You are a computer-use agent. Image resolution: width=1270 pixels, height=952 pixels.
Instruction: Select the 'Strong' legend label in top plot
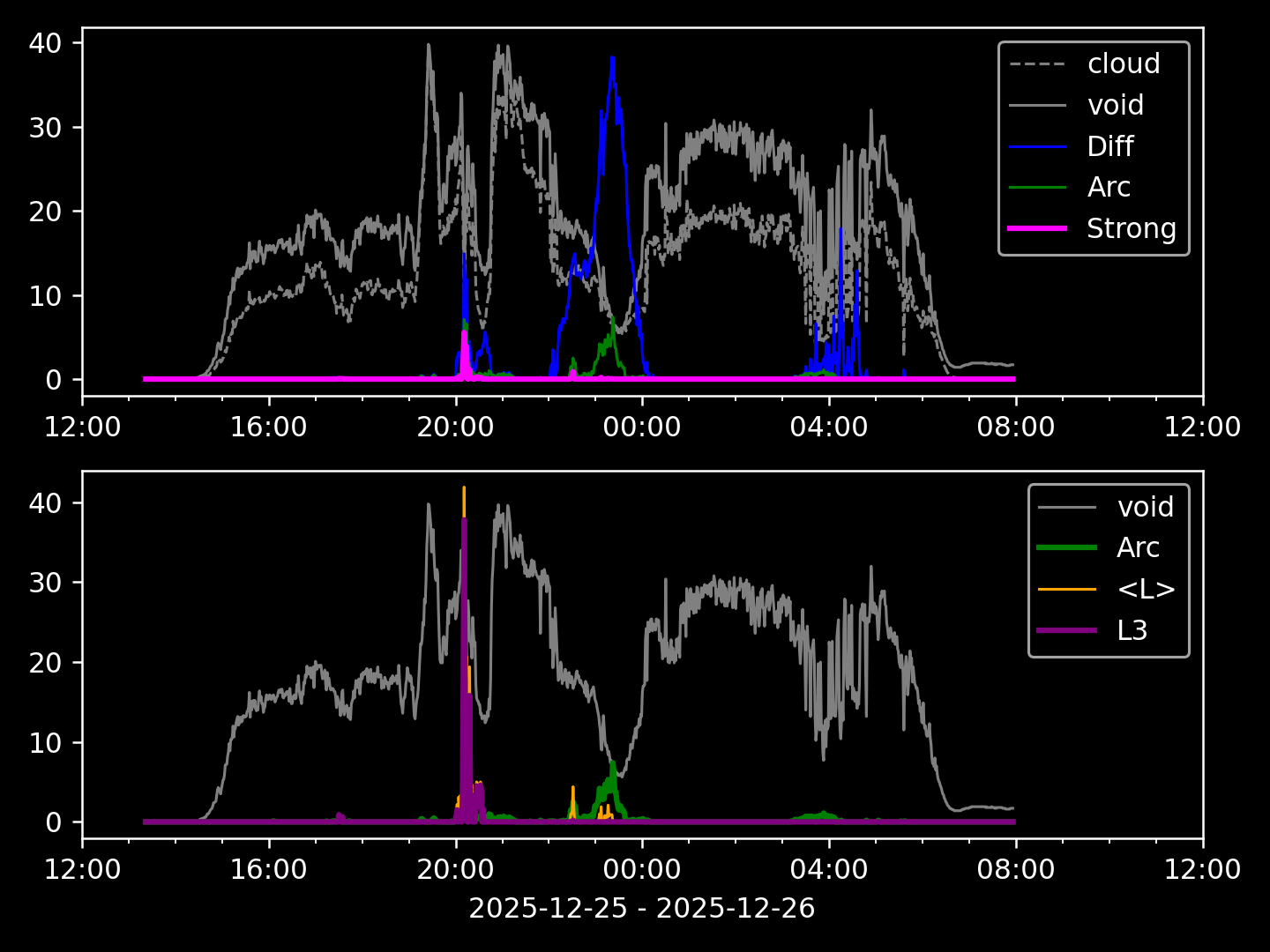point(1131,228)
